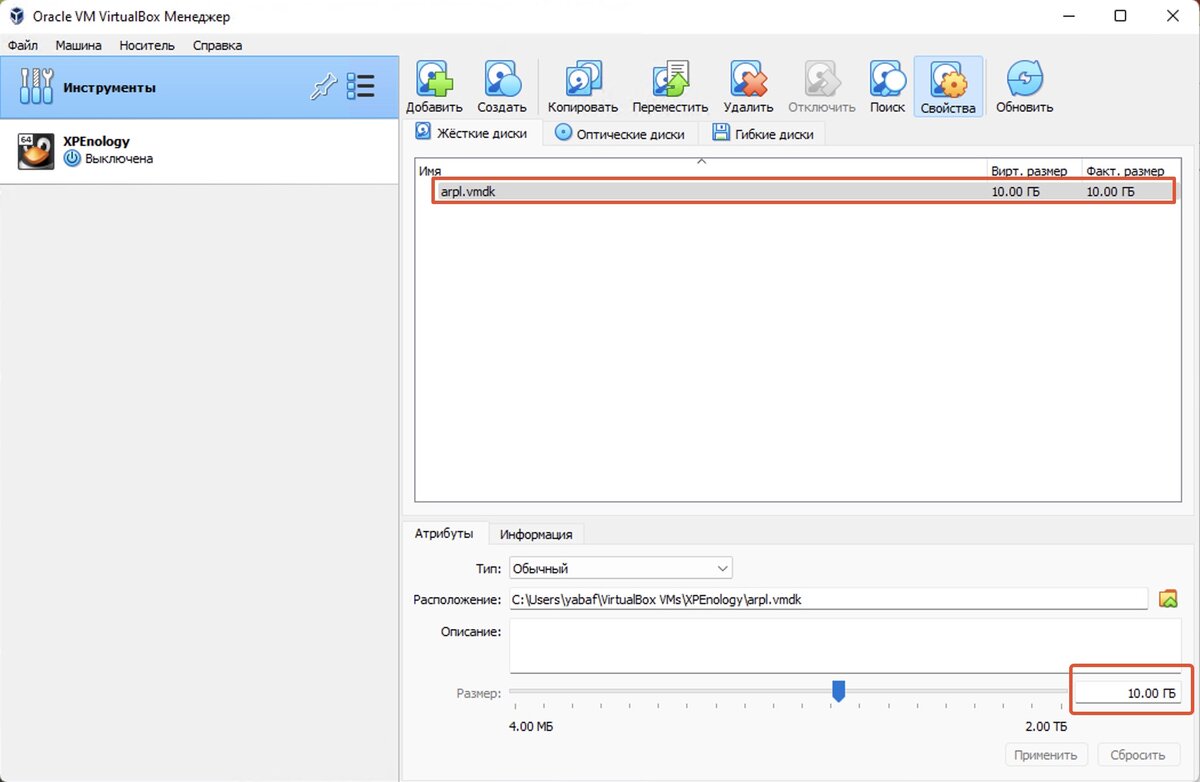The width and height of the screenshot is (1200, 782).
Task: Switch to the Жёсткие диски tab
Action: [x=474, y=133]
